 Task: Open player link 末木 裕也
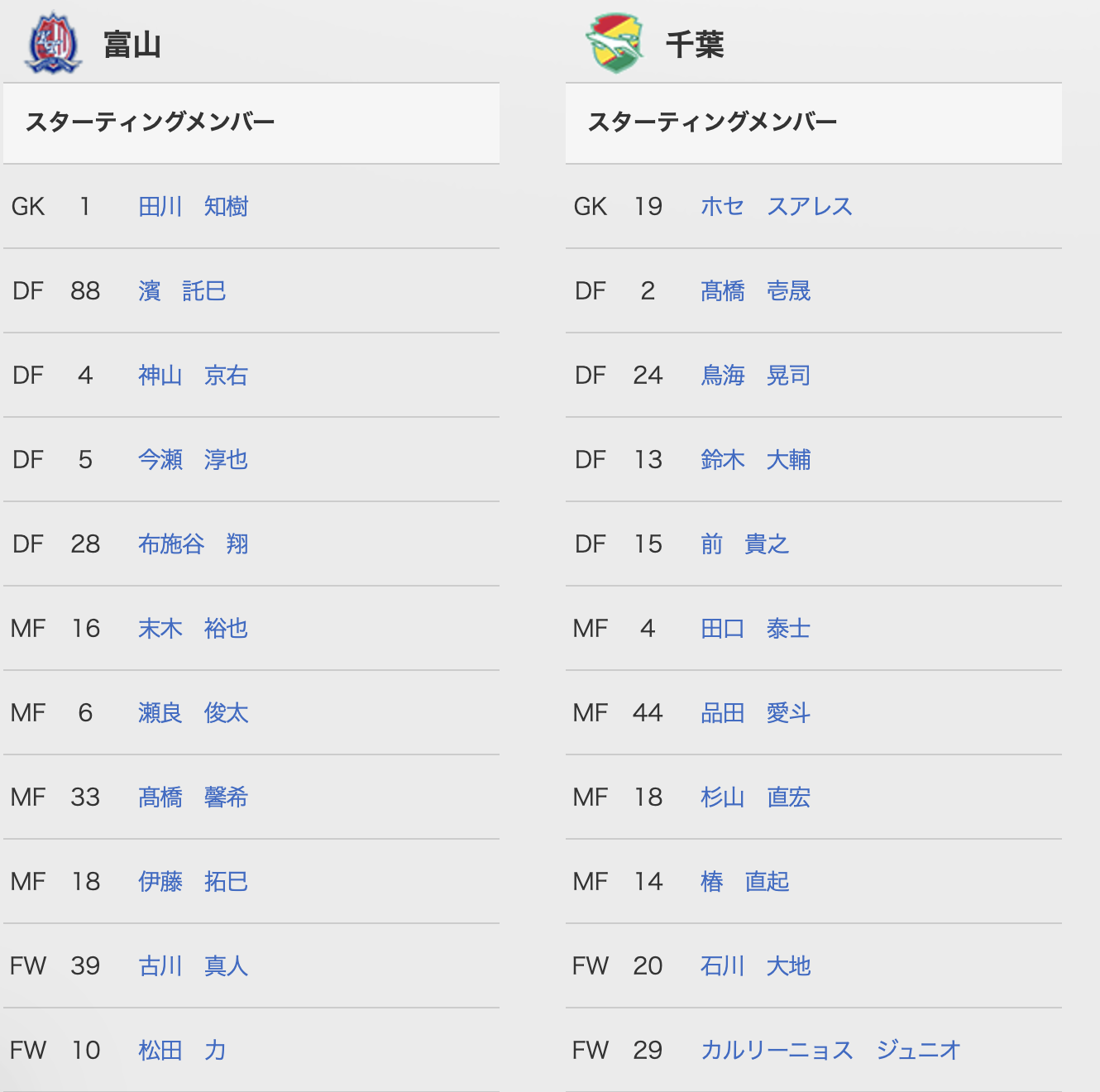tap(193, 629)
